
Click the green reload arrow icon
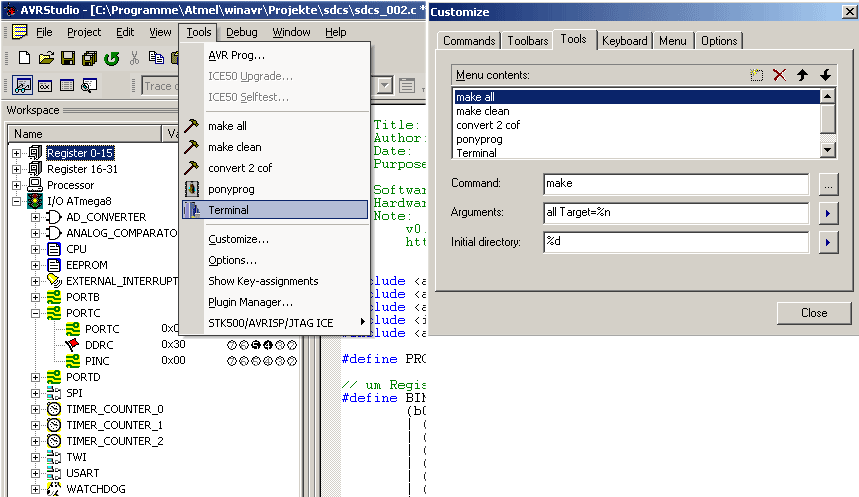111,58
